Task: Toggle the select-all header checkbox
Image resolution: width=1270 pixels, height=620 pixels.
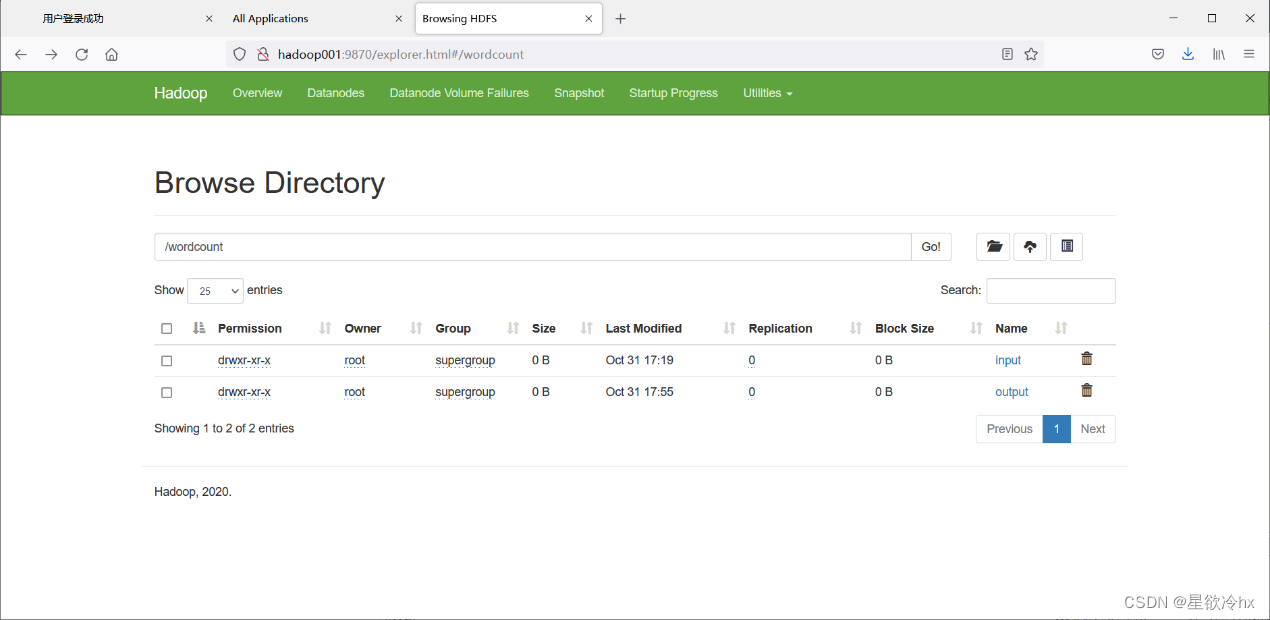Action: click(166, 329)
